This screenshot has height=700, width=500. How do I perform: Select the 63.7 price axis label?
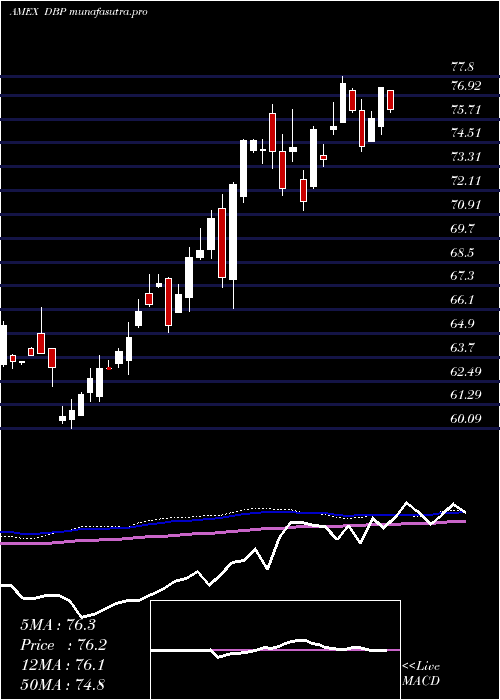point(463,347)
